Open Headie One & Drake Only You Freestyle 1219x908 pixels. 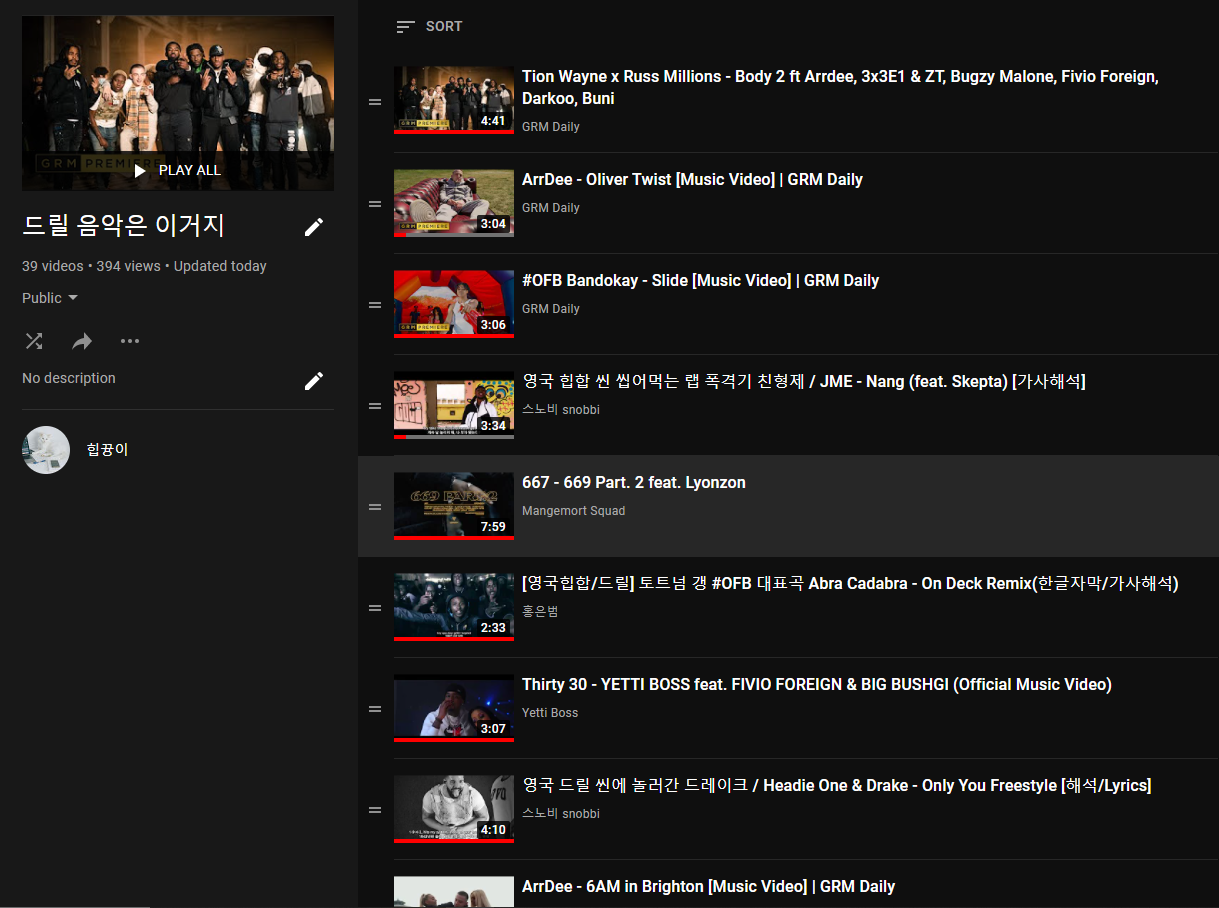tap(836, 786)
